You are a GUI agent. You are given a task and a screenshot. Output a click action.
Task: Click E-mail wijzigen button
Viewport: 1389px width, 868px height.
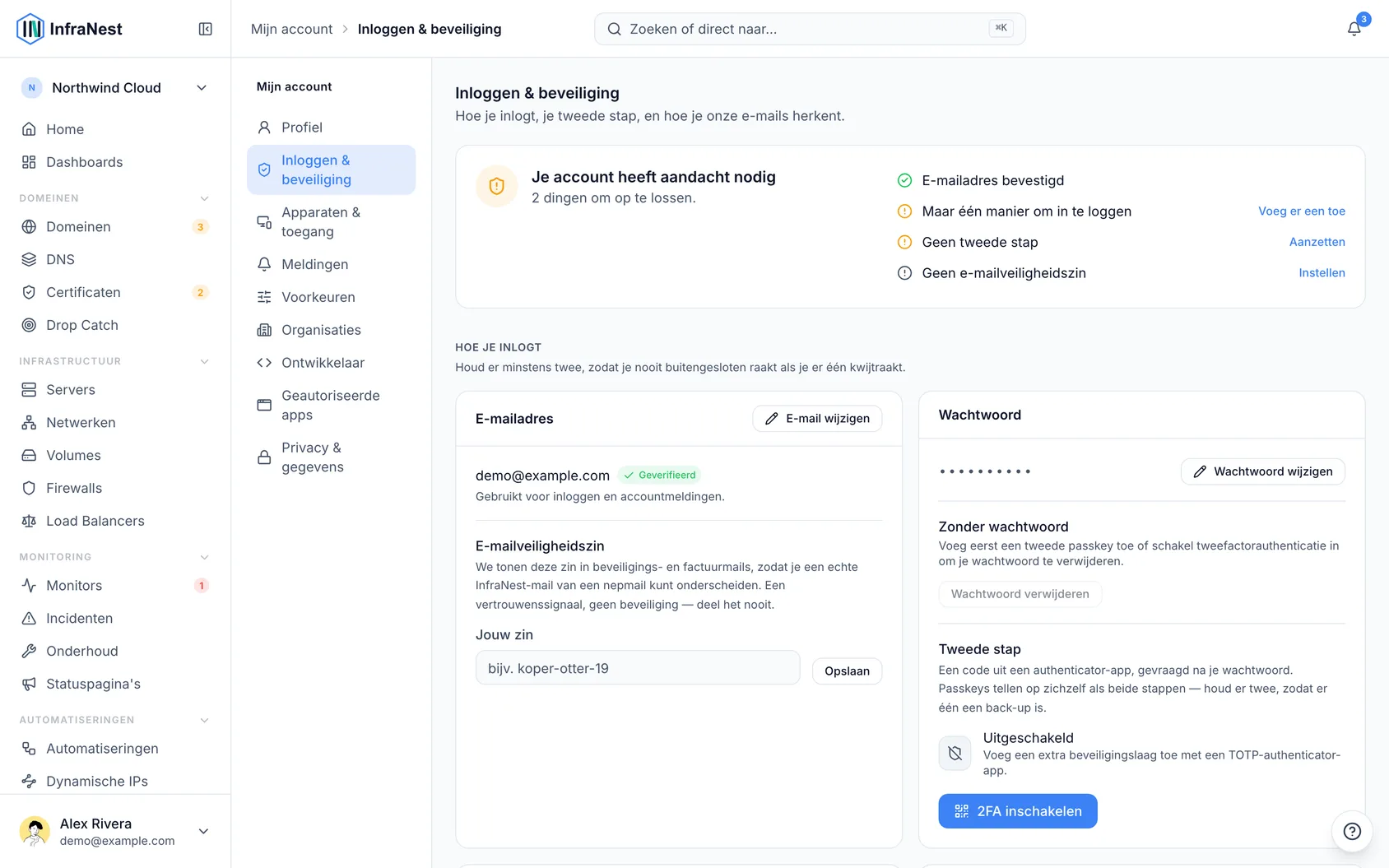point(817,419)
